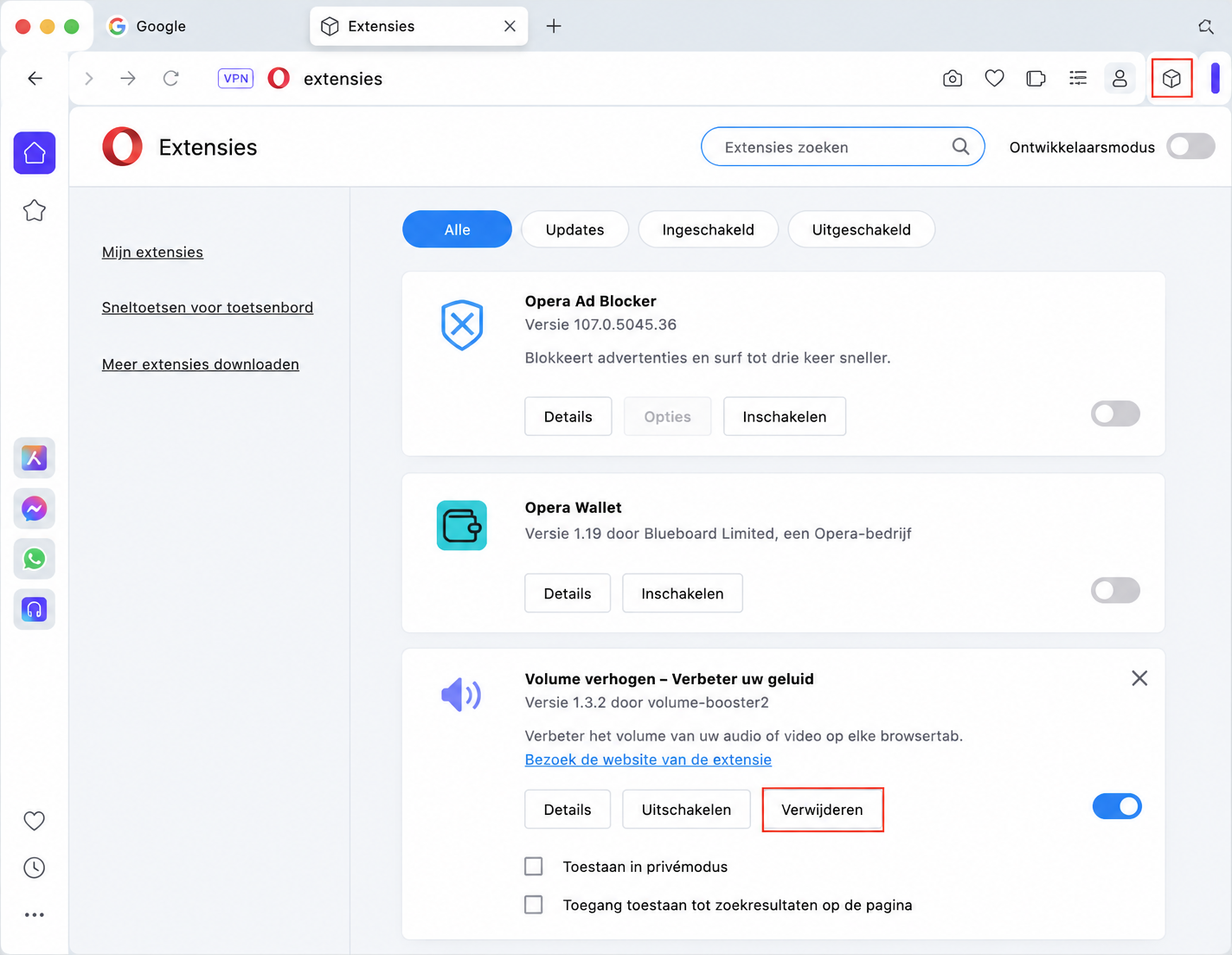1232x955 pixels.
Task: Click Uitschakelen for Volume verhogen
Action: 686,810
